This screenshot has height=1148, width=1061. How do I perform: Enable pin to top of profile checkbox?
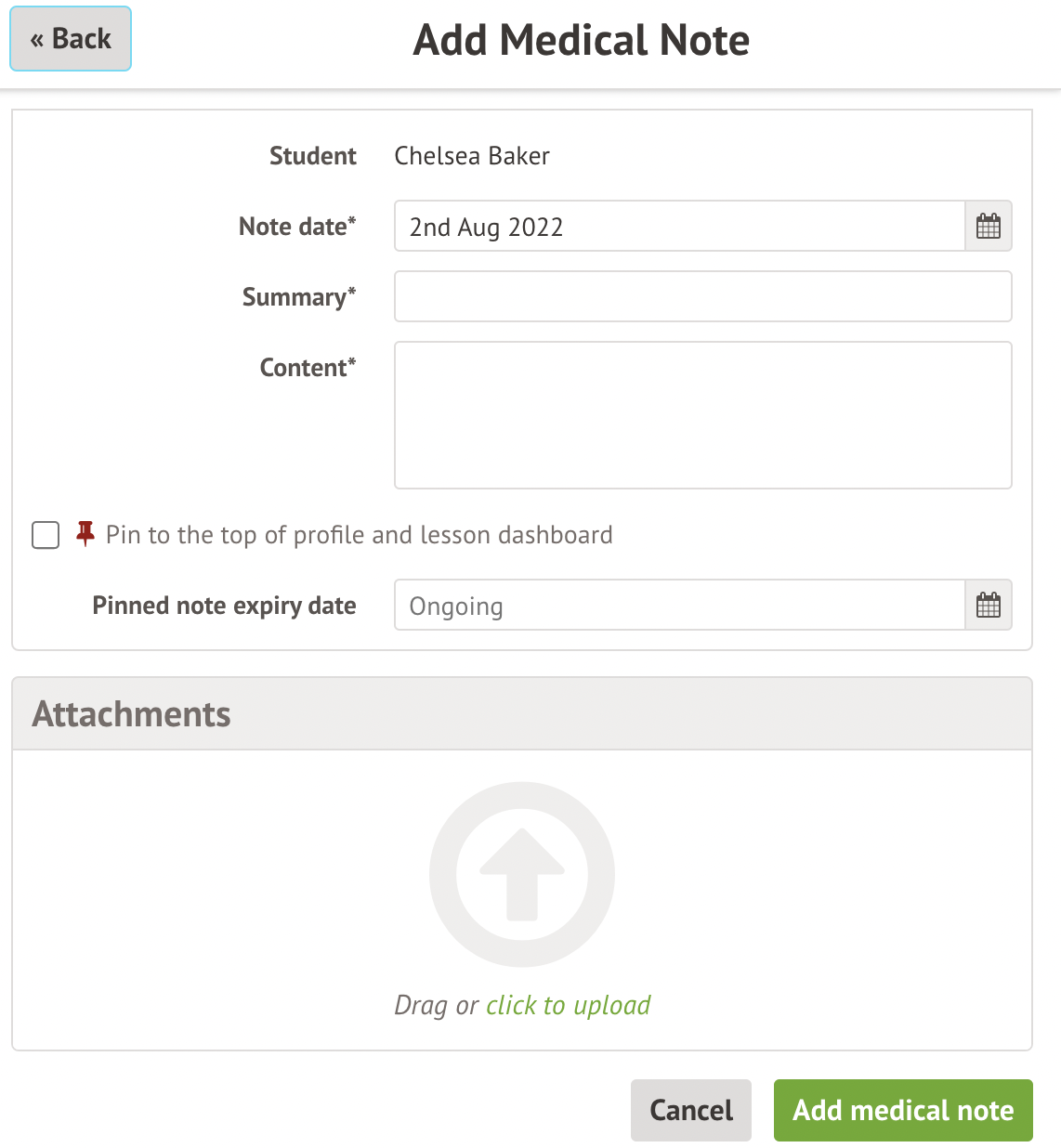click(x=46, y=535)
